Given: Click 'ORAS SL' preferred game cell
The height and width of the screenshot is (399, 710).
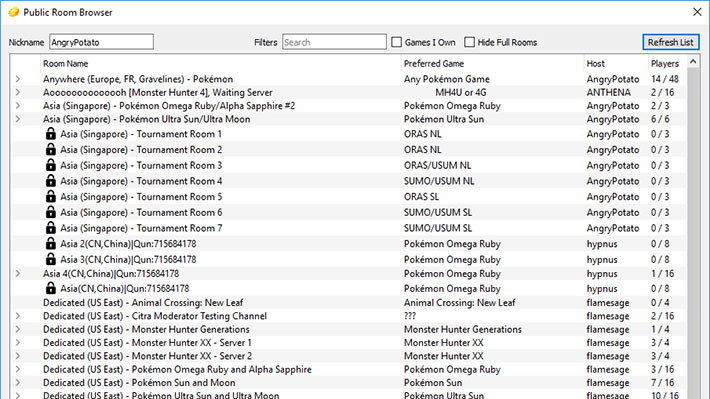Looking at the screenshot, I should [421, 197].
